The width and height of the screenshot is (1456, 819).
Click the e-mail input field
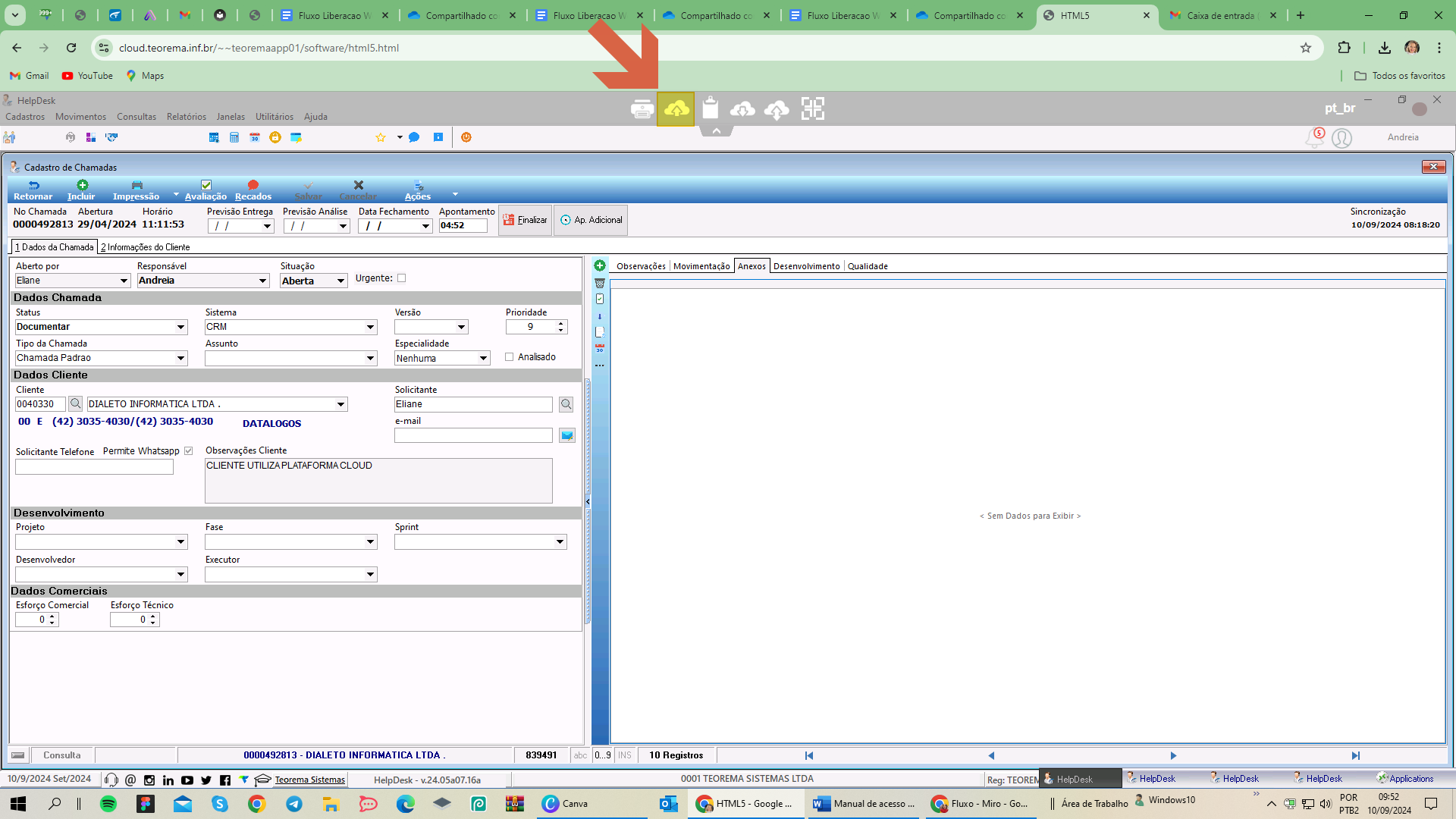(x=473, y=435)
